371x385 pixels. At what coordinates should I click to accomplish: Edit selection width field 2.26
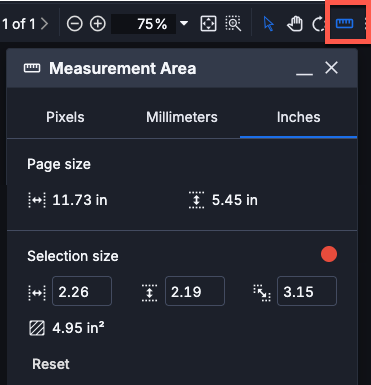coord(82,291)
